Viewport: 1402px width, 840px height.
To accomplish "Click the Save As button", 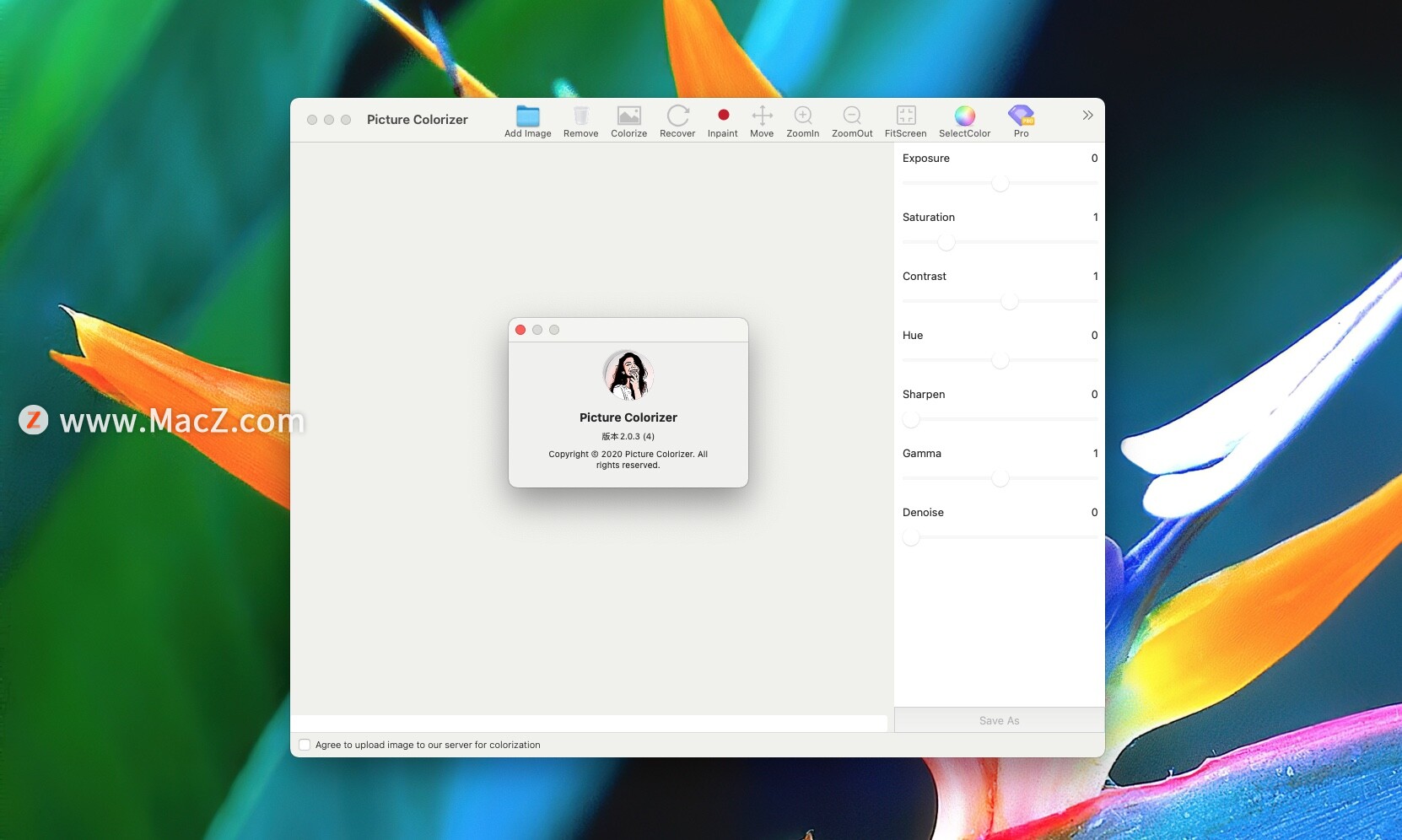I will [x=1000, y=720].
